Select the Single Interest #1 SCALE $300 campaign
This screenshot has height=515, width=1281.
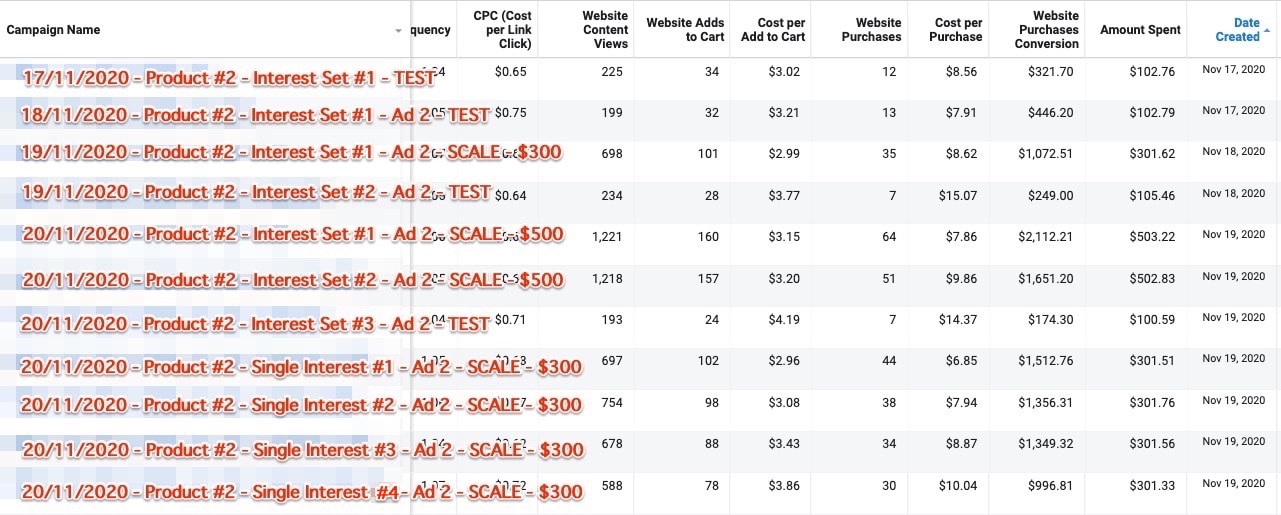(x=301, y=367)
